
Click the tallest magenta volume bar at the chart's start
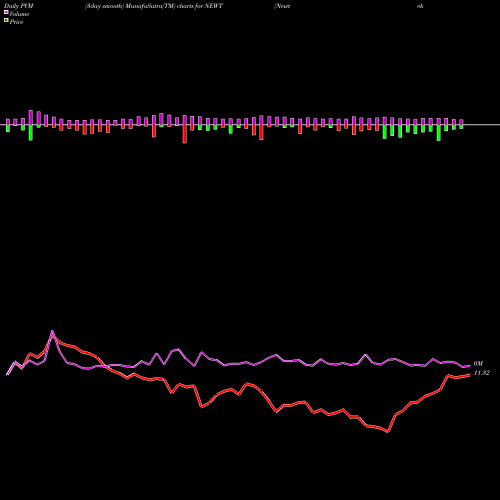(x=31, y=117)
